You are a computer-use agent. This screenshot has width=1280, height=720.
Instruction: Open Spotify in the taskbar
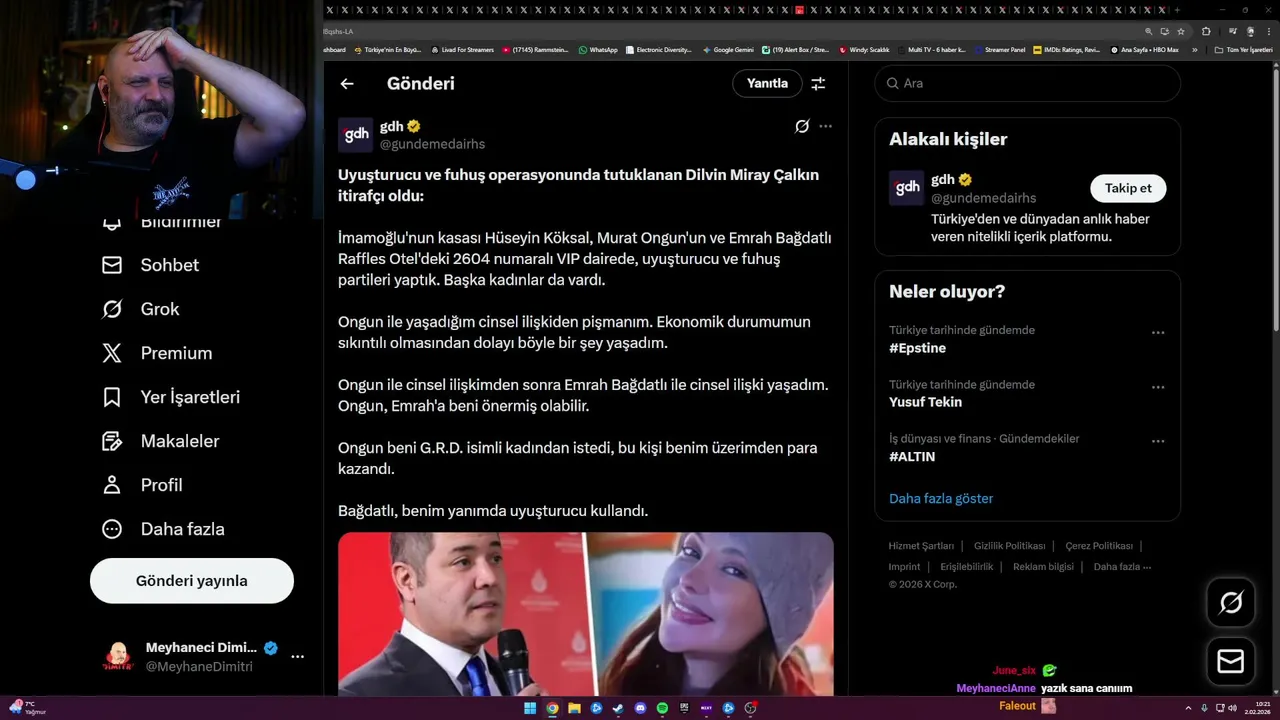pos(662,708)
